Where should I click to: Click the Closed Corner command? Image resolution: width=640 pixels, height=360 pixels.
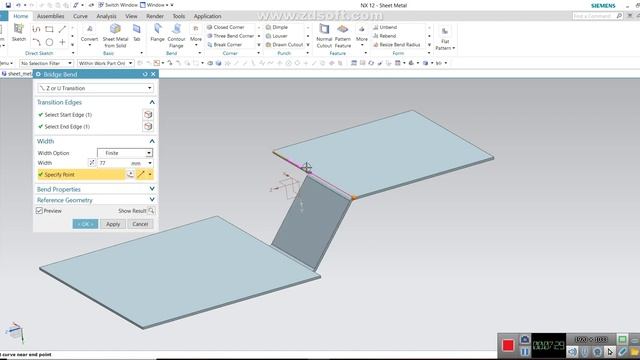(x=225, y=27)
